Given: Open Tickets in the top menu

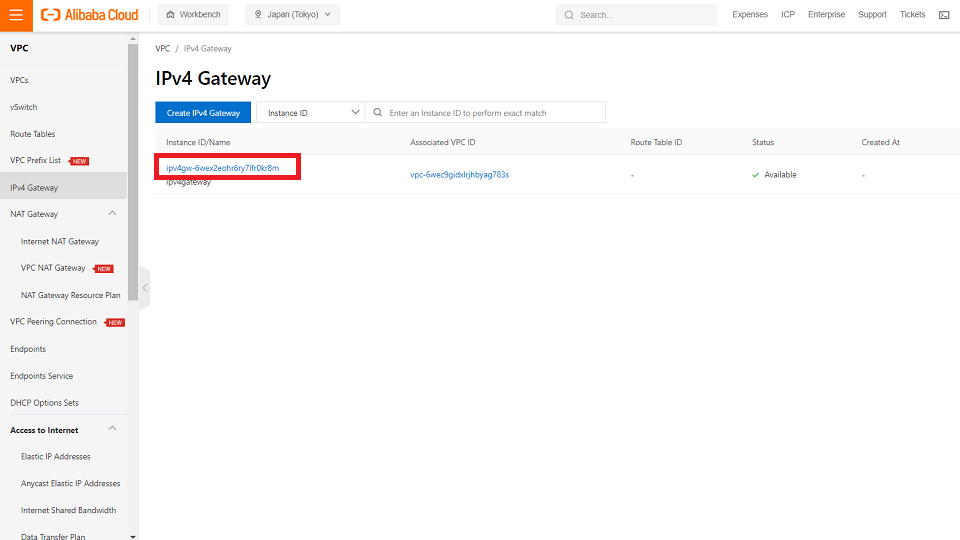Looking at the screenshot, I should tap(912, 15).
